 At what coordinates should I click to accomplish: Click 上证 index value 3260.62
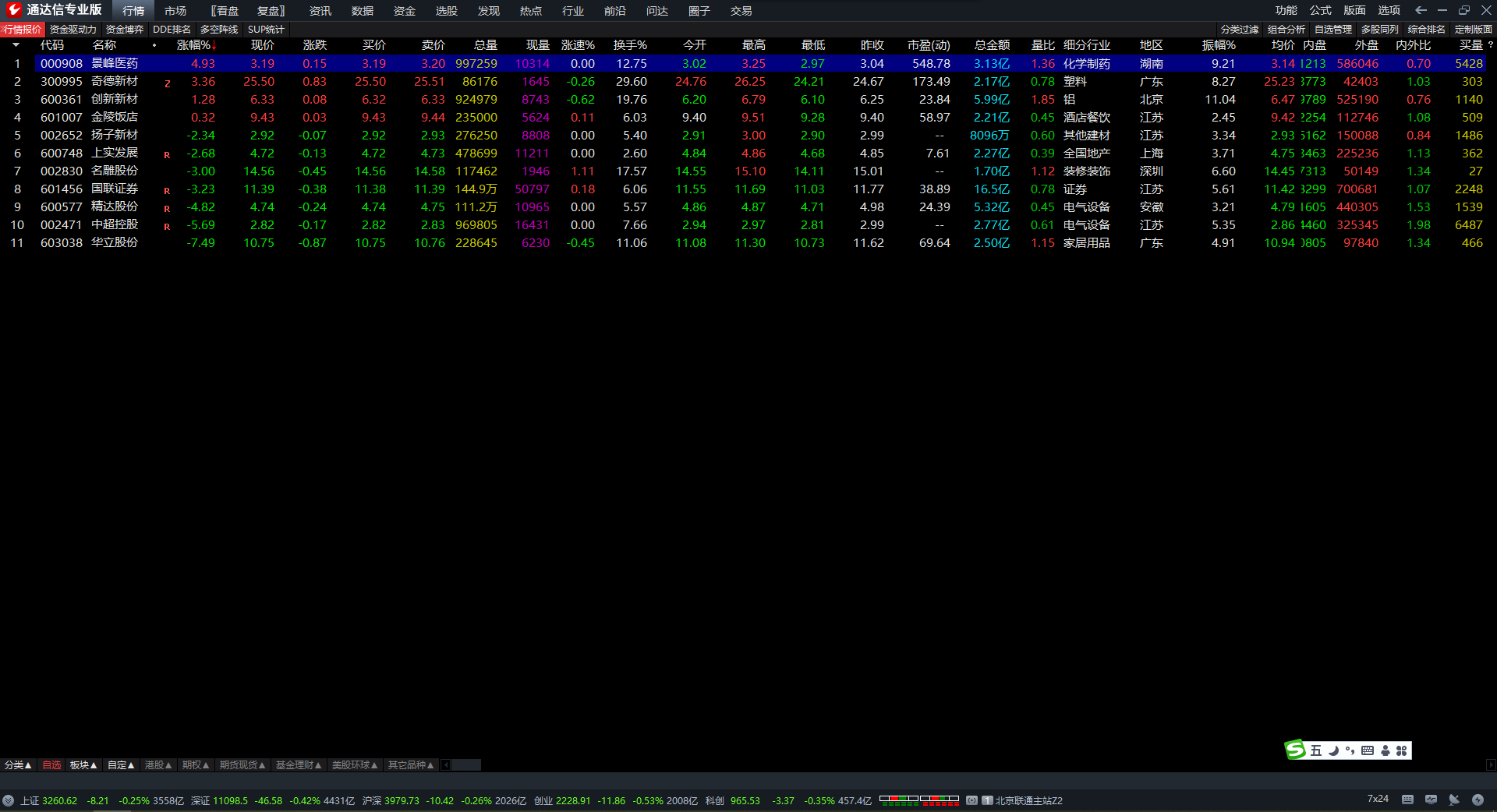60,800
